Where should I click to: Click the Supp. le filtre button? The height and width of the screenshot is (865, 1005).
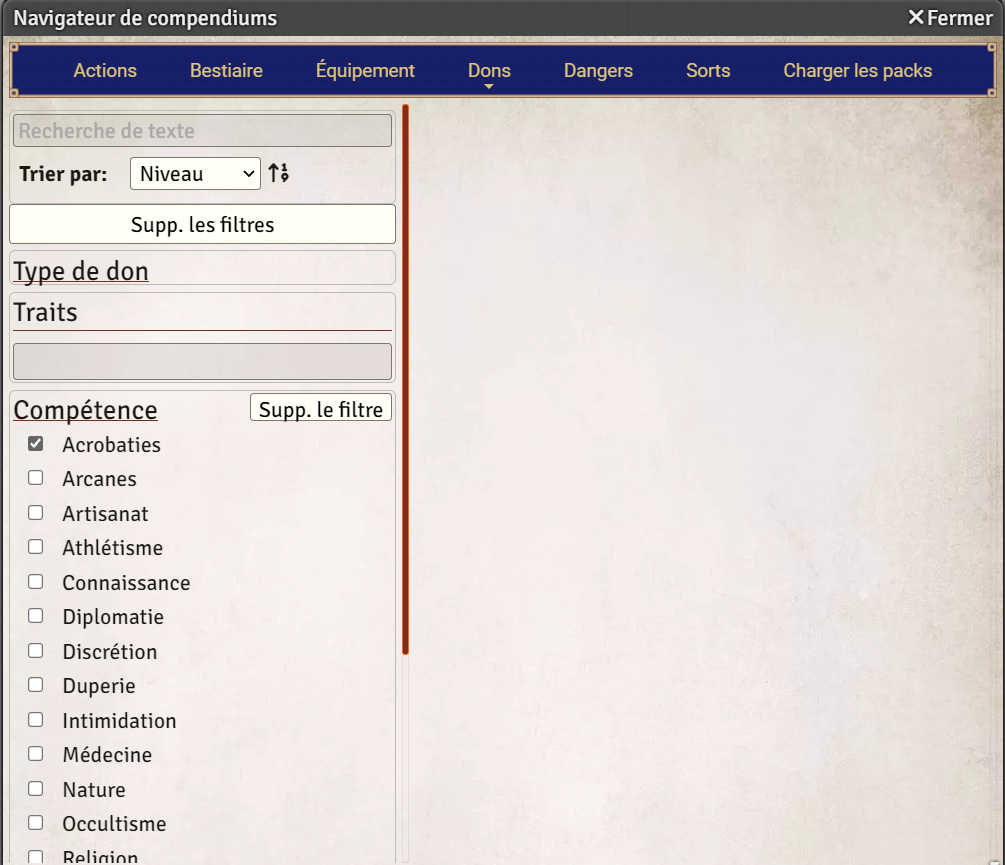pyautogui.click(x=320, y=407)
